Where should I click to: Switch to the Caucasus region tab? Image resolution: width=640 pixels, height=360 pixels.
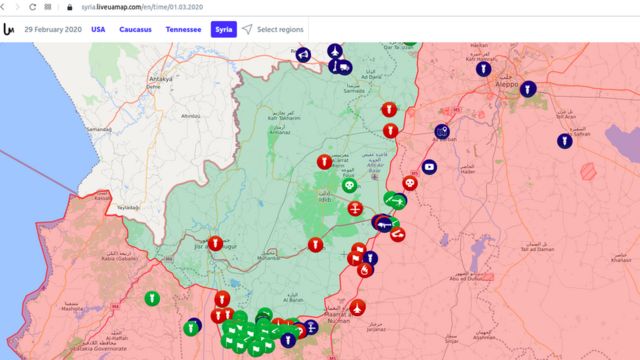136,29
